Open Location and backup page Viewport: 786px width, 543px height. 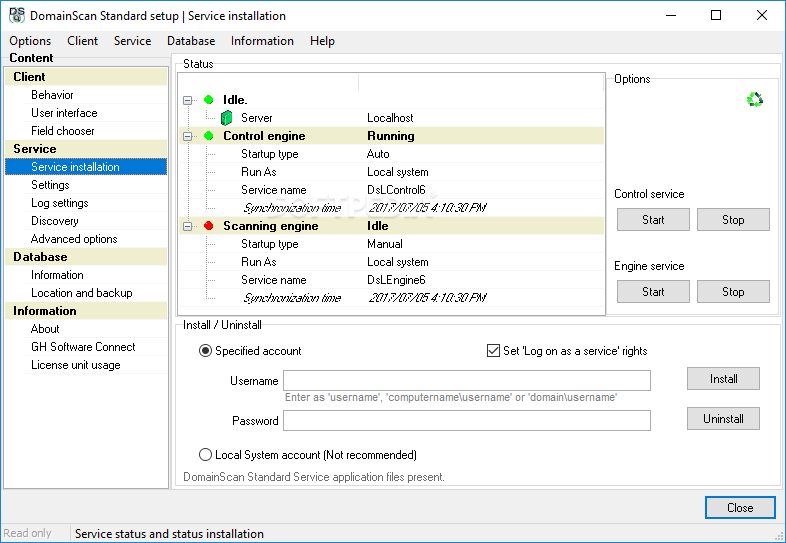tap(82, 293)
